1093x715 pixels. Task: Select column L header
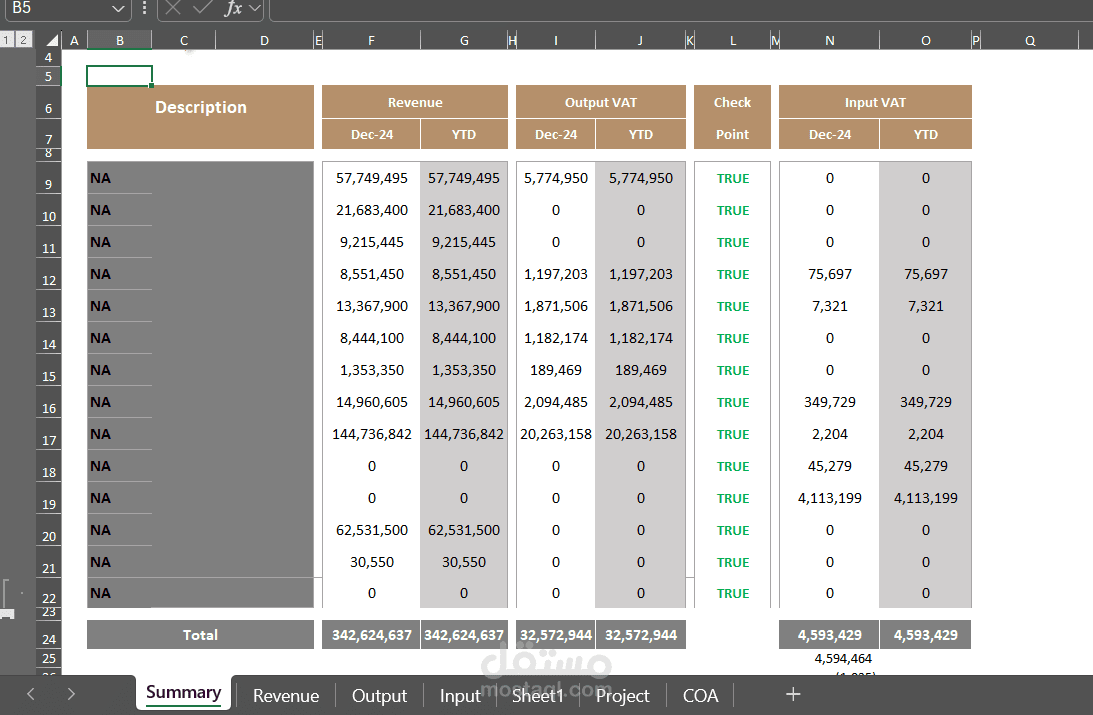click(733, 40)
